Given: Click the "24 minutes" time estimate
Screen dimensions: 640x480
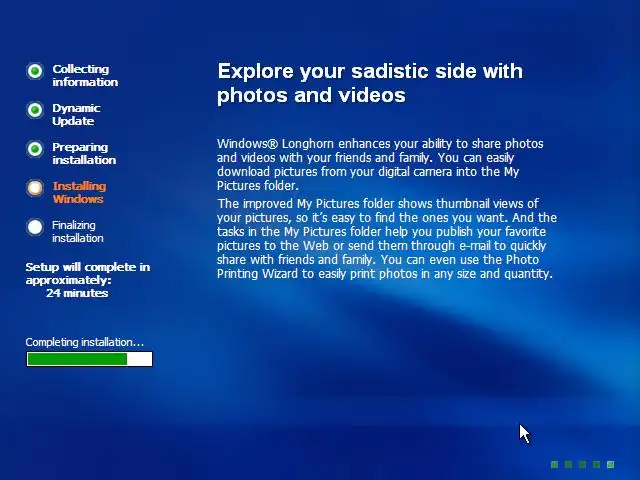Looking at the screenshot, I should point(77,293).
